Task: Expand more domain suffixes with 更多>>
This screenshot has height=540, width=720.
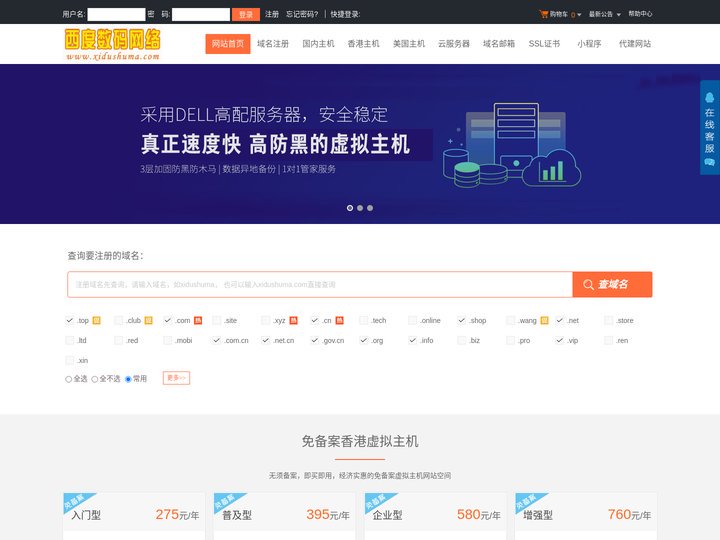Action: click(176, 378)
